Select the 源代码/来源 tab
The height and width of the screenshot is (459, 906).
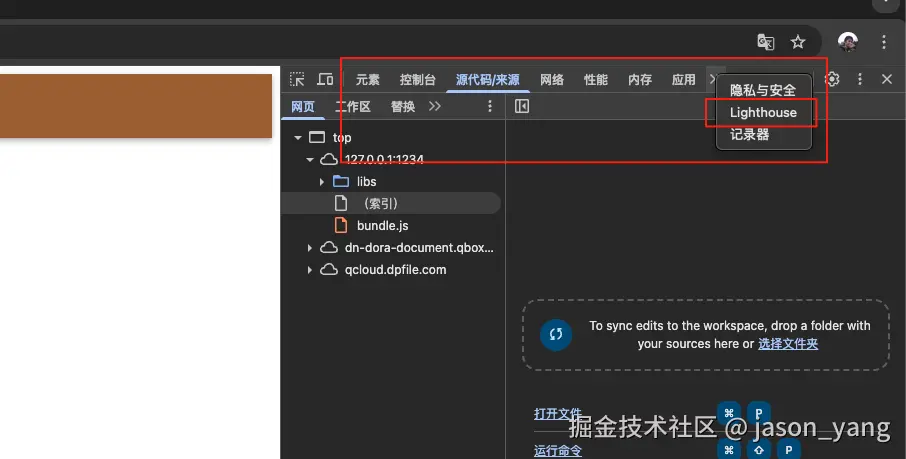tap(488, 80)
